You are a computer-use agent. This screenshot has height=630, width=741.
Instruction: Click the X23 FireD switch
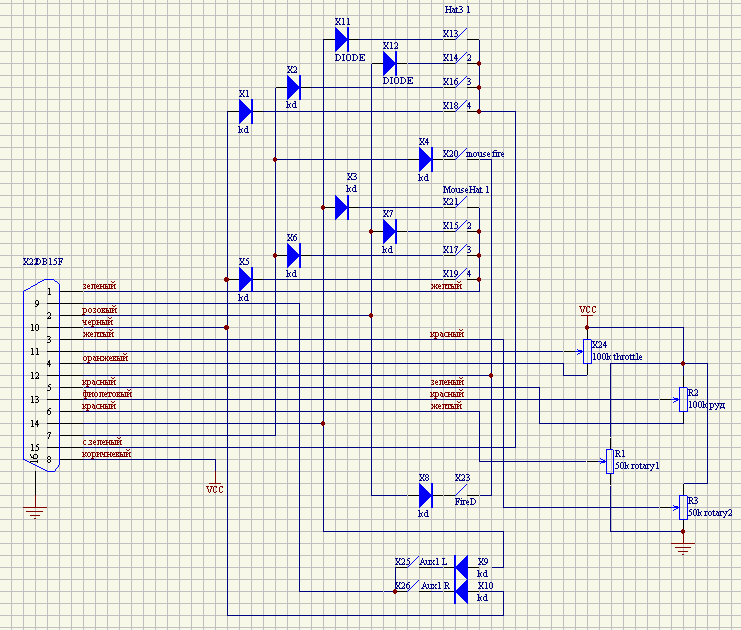[462, 490]
